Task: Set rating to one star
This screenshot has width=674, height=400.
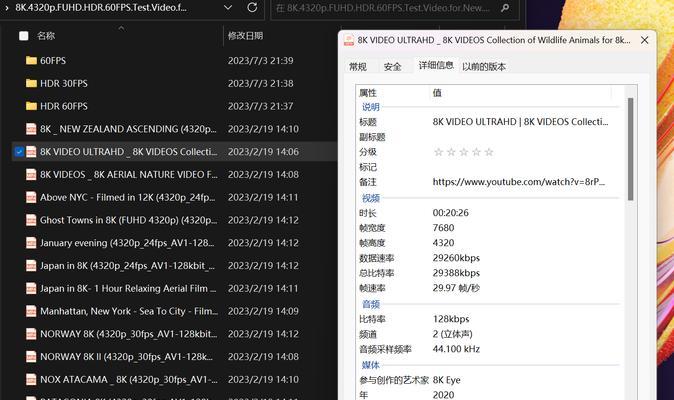Action: [438, 152]
